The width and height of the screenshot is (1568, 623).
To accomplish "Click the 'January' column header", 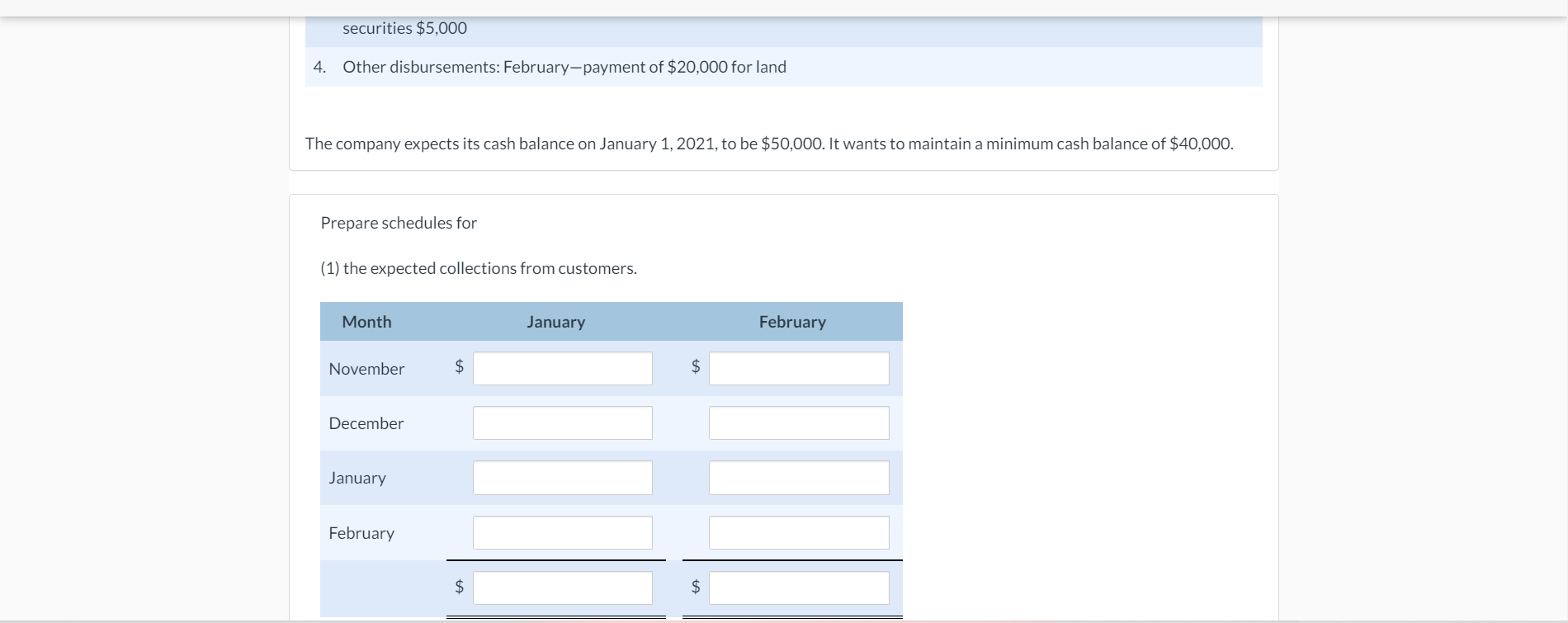I will 556,322.
